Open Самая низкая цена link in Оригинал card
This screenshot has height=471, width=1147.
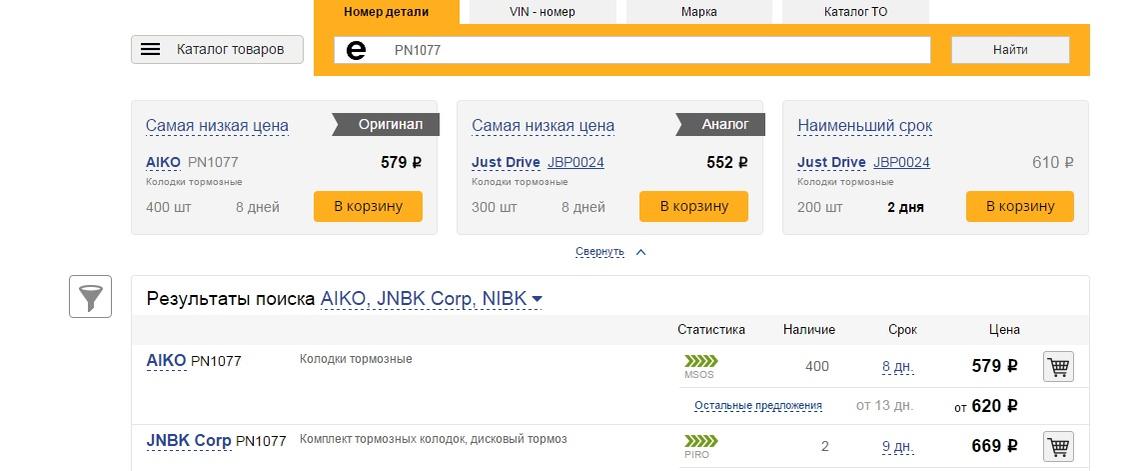[217, 126]
